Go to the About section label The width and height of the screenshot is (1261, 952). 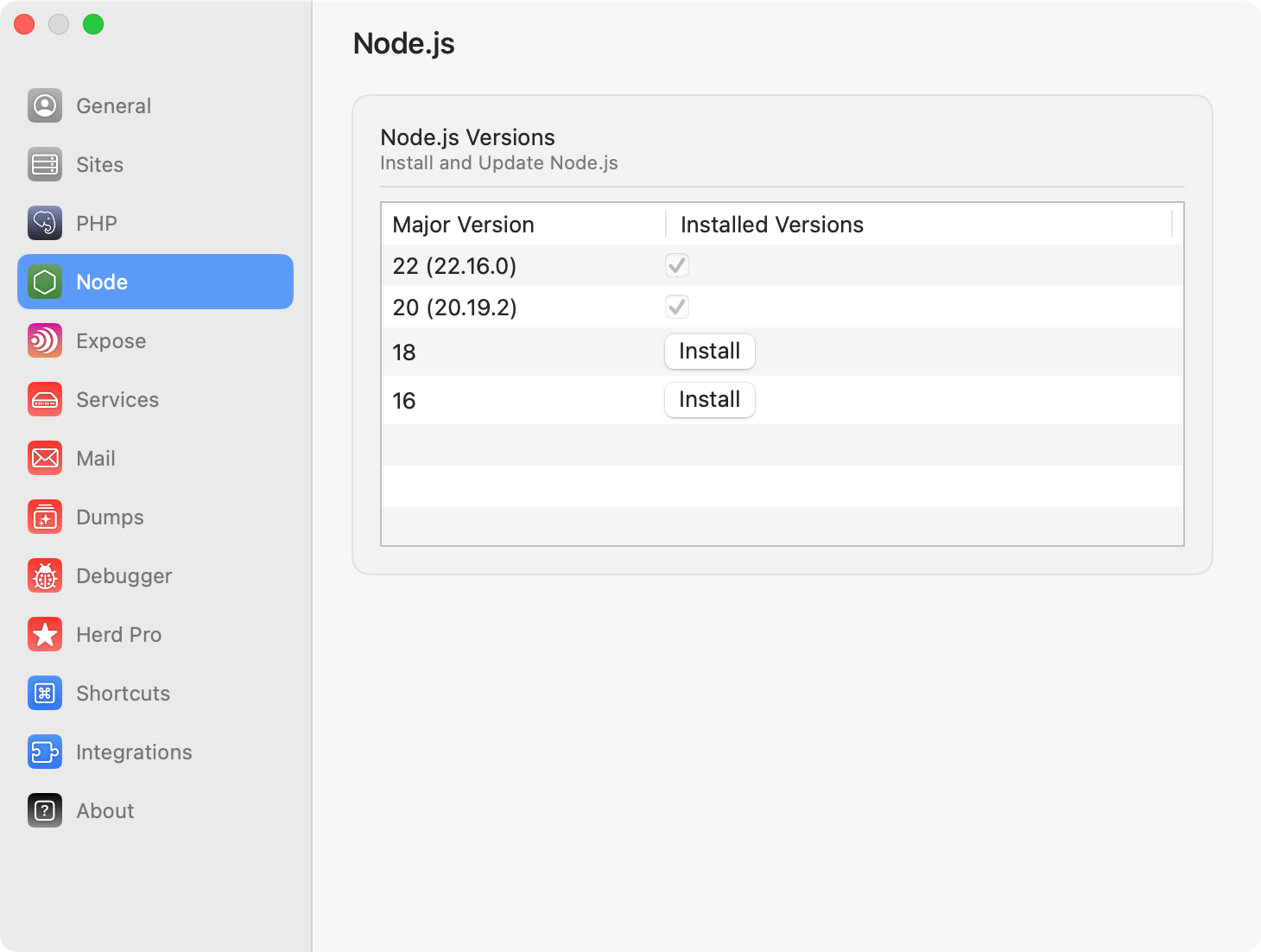pyautogui.click(x=105, y=811)
